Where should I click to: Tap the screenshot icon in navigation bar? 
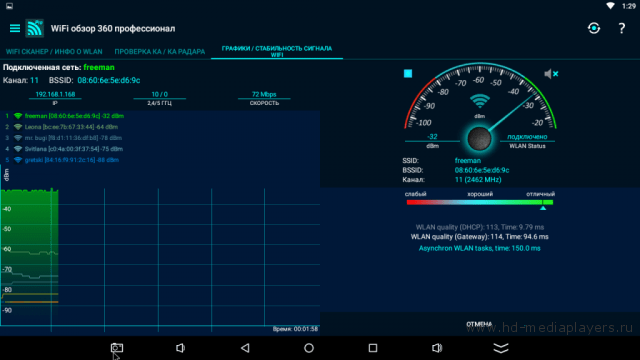[117, 348]
